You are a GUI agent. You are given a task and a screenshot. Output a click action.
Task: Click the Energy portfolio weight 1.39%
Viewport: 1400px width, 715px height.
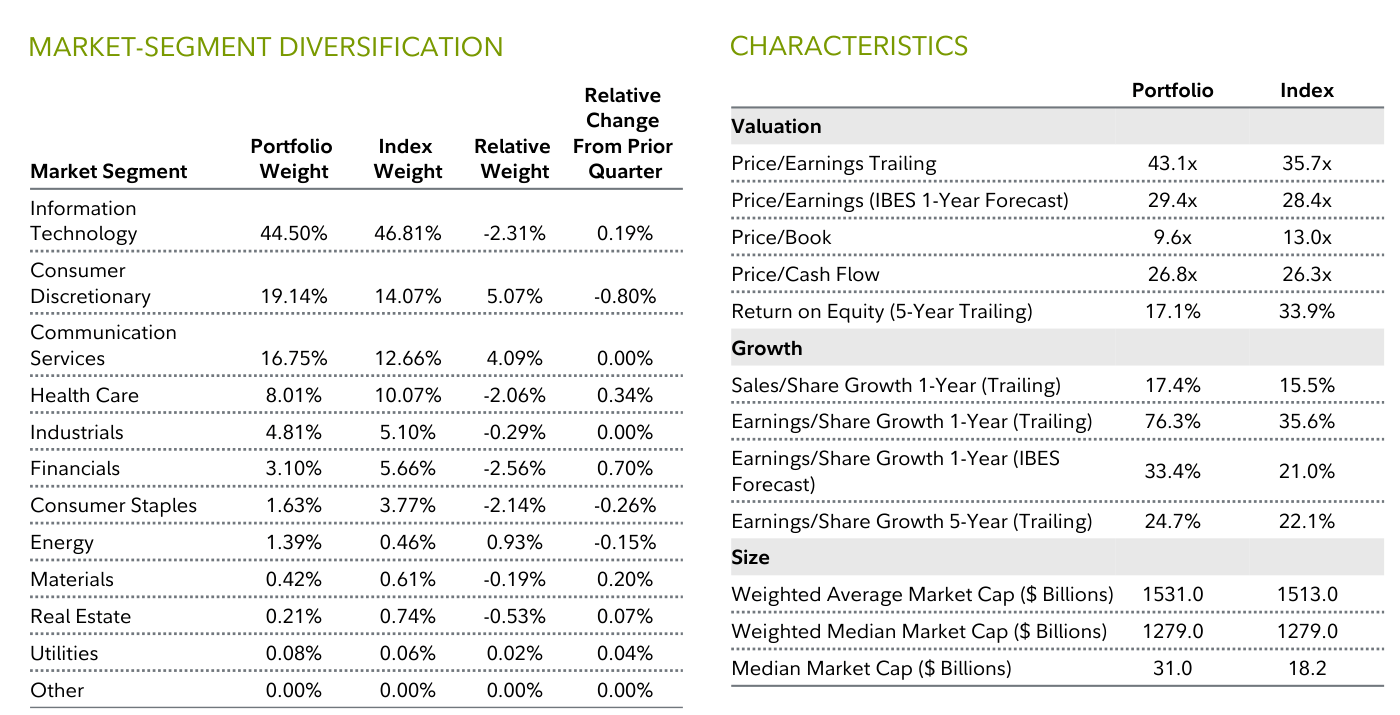pos(294,543)
